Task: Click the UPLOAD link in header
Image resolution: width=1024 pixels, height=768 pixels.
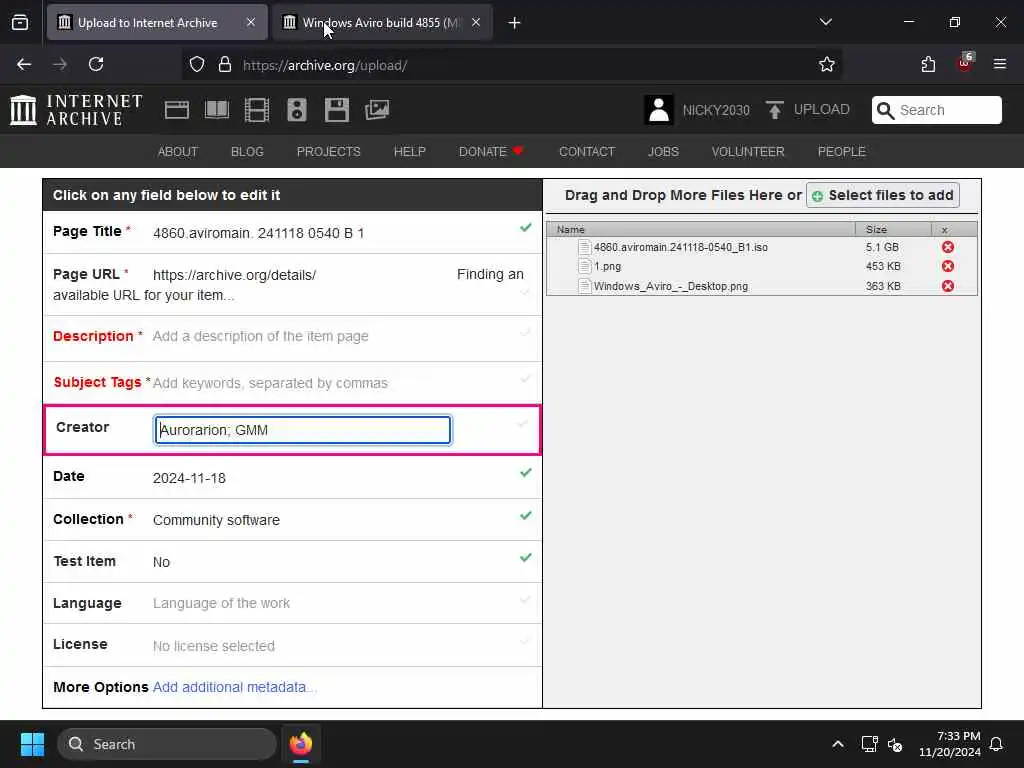Action: pyautogui.click(x=822, y=110)
